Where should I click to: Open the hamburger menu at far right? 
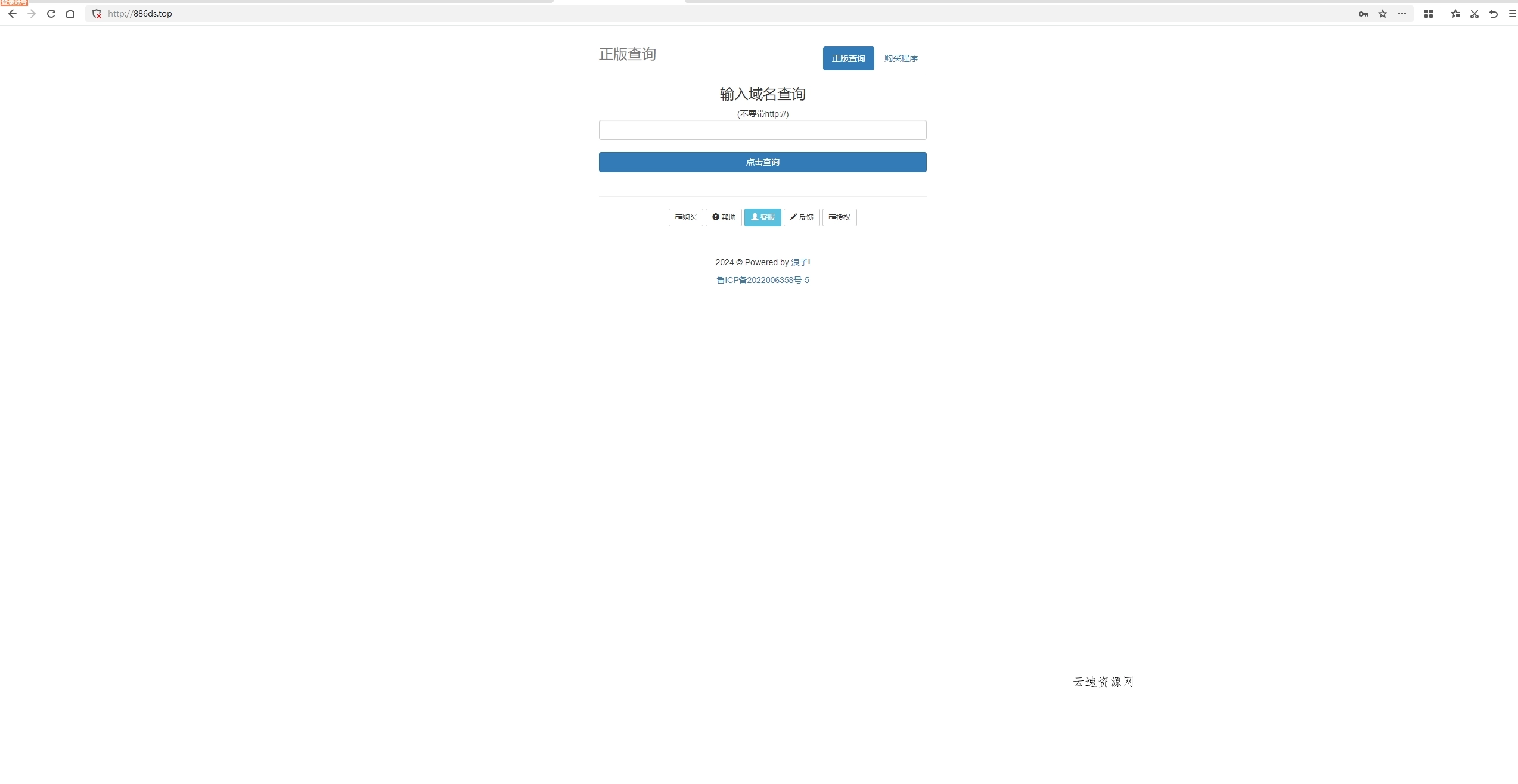click(x=1511, y=13)
